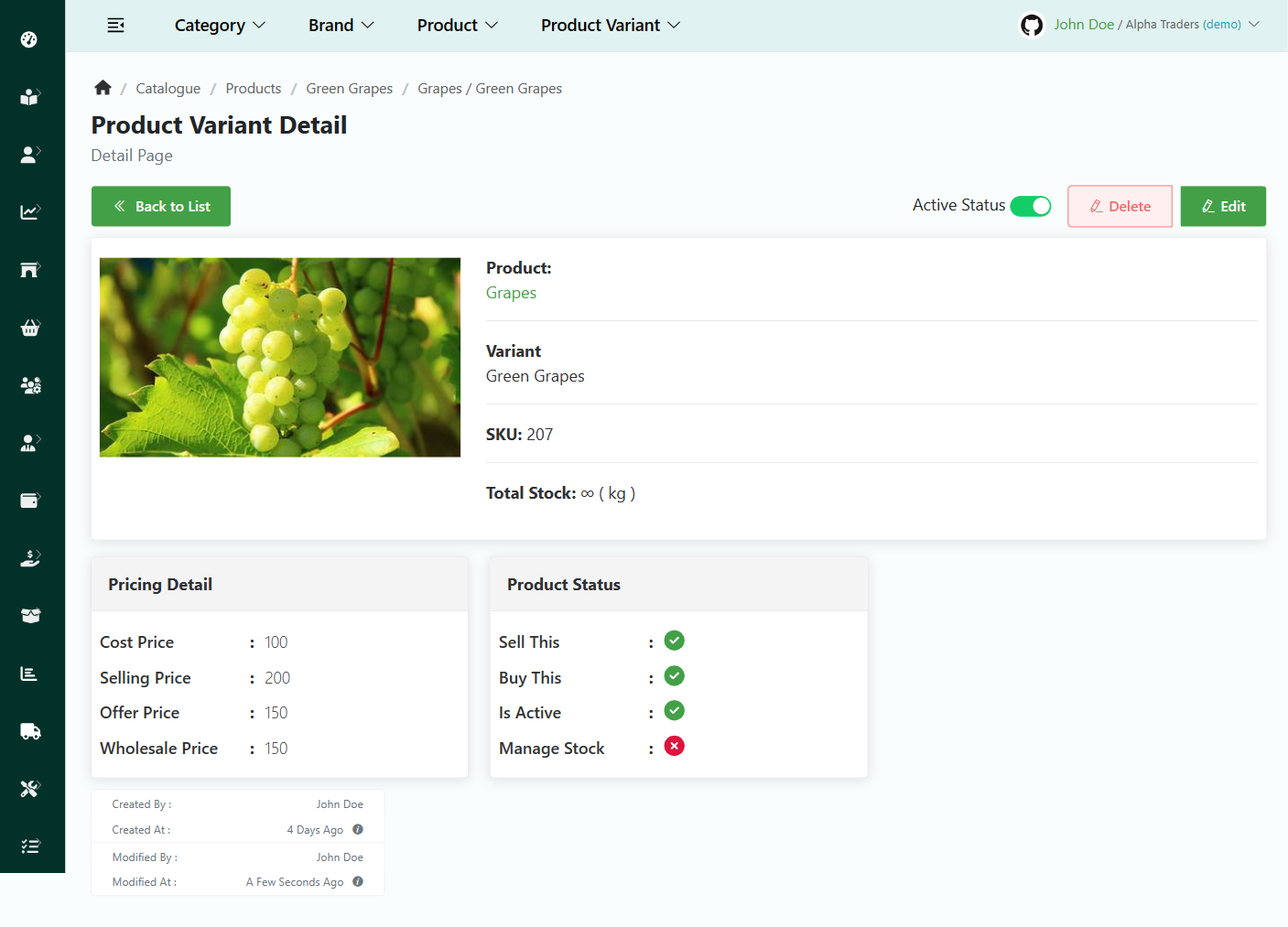Viewport: 1288px width, 927px height.
Task: Click the wallet icon in sidebar
Action: [30, 501]
